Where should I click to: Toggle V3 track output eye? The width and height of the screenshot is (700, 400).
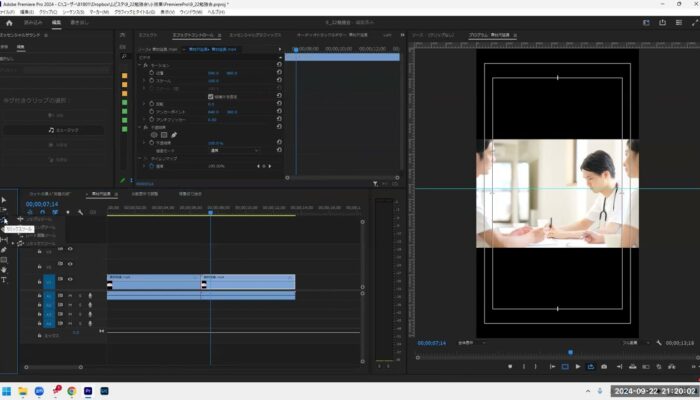tap(70, 249)
